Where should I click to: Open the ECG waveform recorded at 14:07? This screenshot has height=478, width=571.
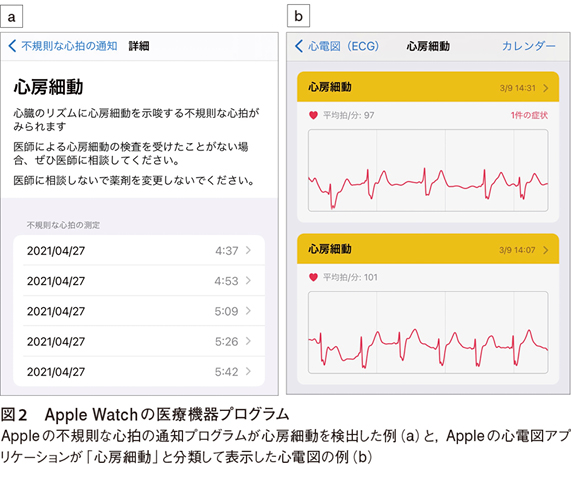tap(428, 332)
